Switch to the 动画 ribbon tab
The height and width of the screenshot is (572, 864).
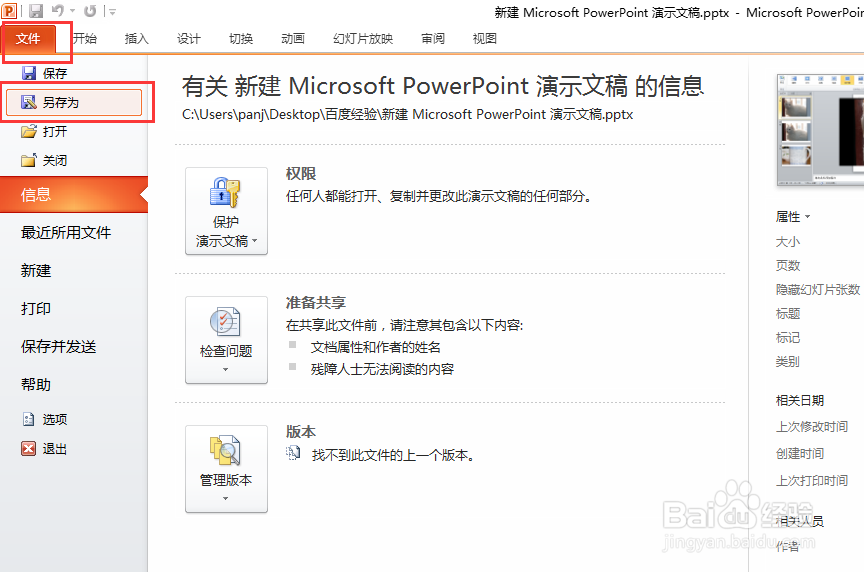(293, 39)
